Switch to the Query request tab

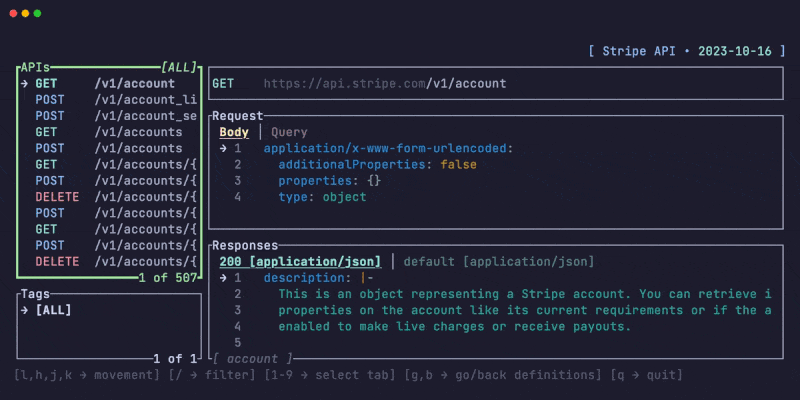click(289, 132)
